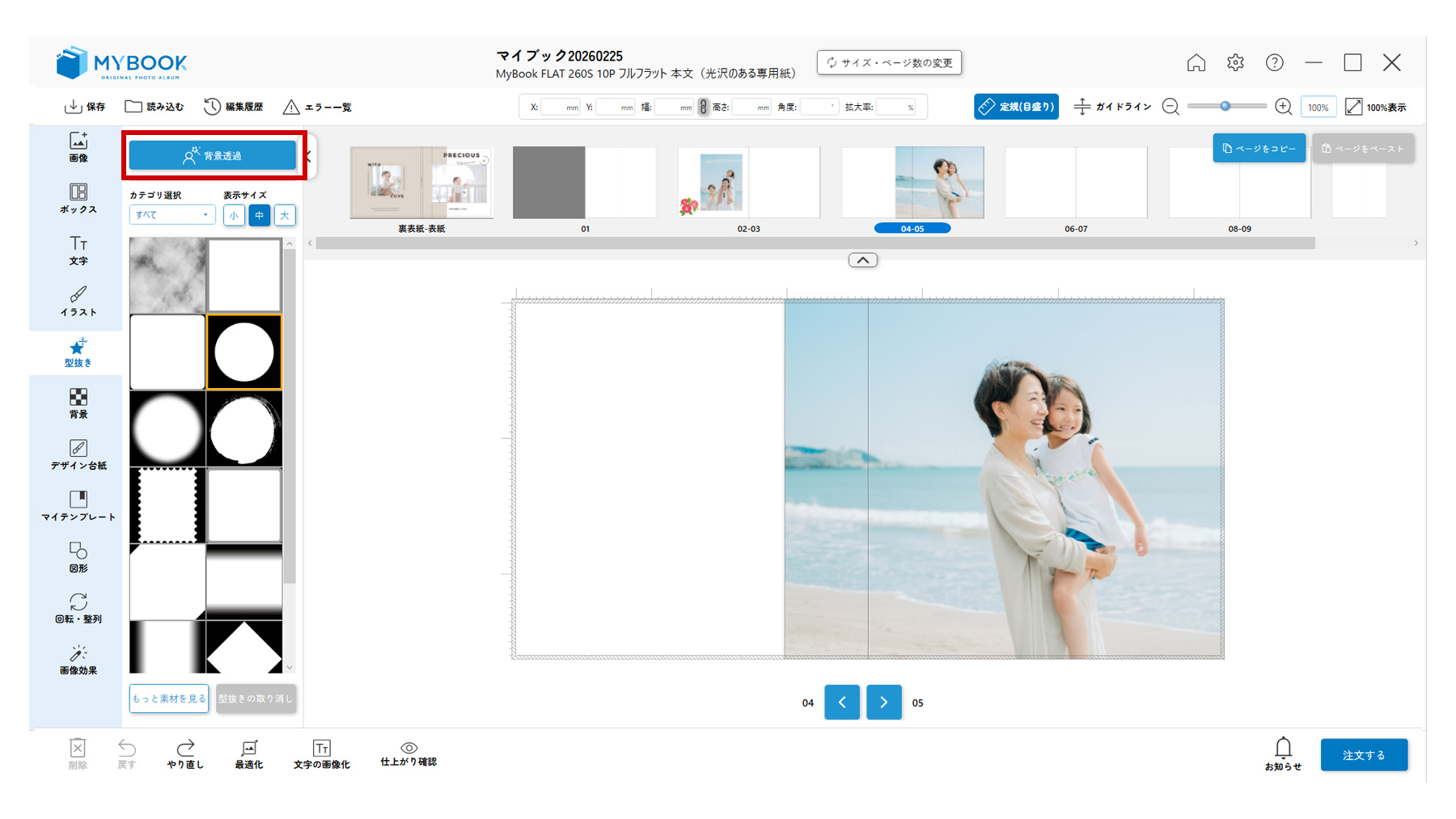This screenshot has height=819, width=1456.
Task: Click もっと素材を見る button
Action: [168, 699]
